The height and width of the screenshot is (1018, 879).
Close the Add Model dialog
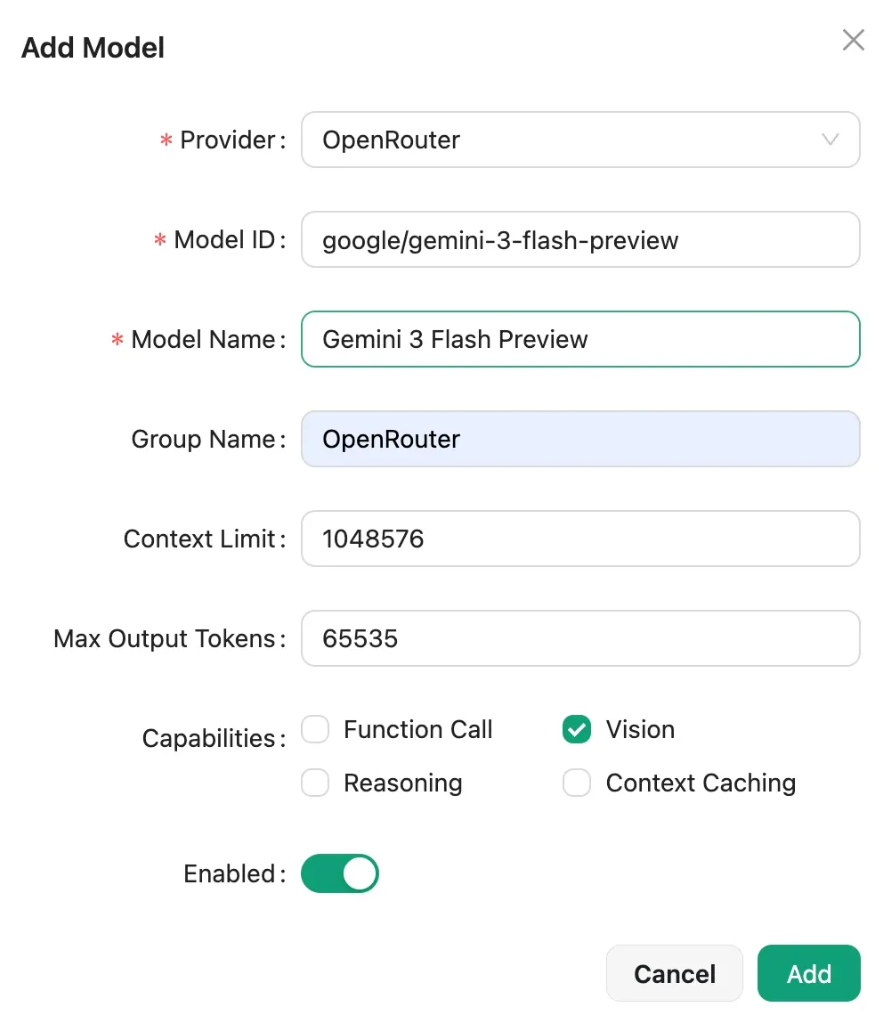(x=852, y=40)
